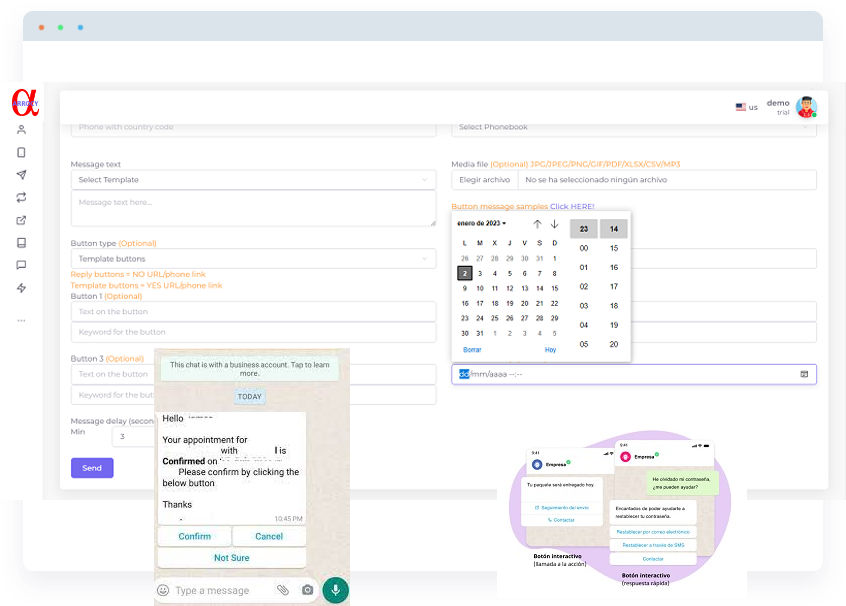The height and width of the screenshot is (606, 846).
Task: Click the Borrar link in calendar
Action: (472, 350)
